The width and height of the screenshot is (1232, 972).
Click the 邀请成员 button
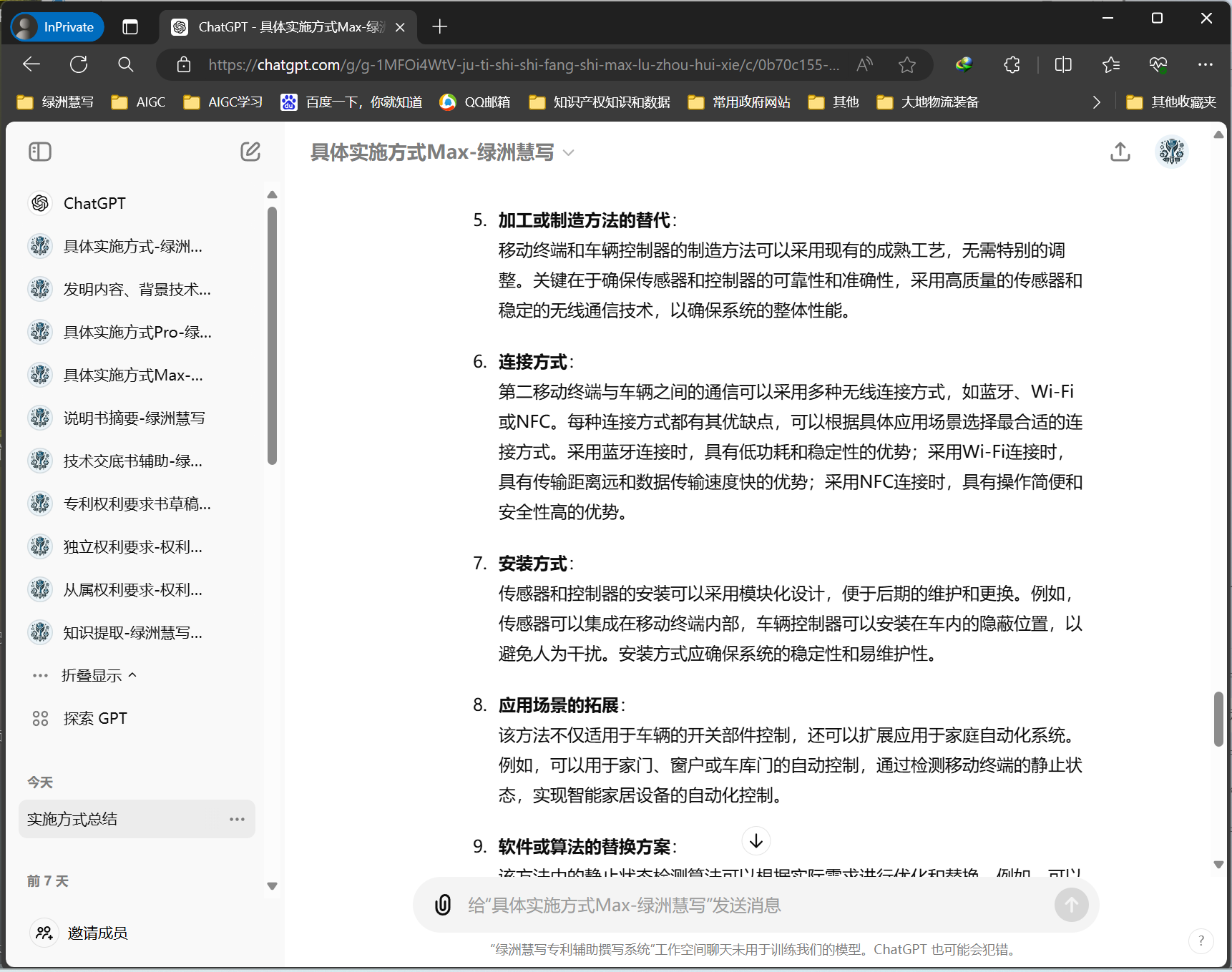pyautogui.click(x=97, y=933)
